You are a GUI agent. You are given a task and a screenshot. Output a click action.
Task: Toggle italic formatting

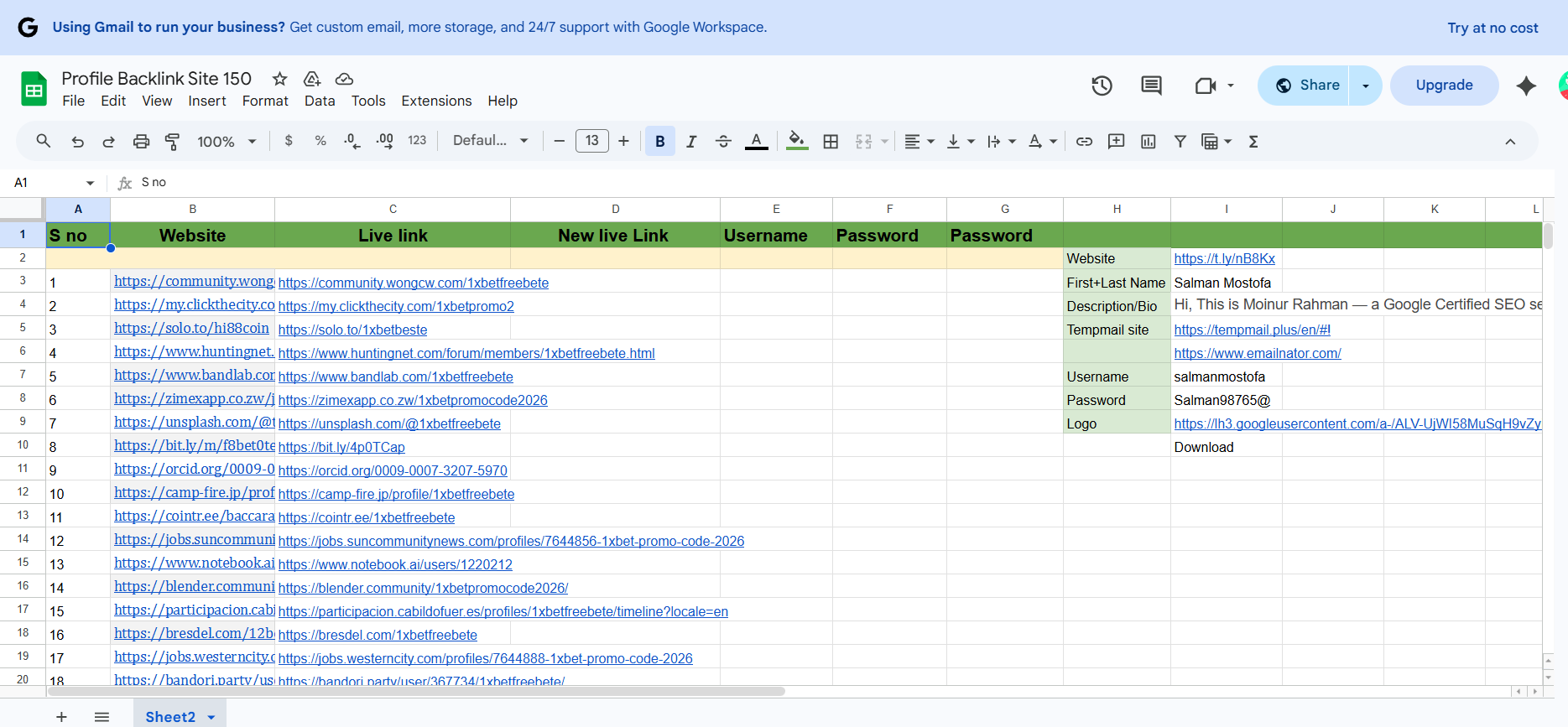691,141
